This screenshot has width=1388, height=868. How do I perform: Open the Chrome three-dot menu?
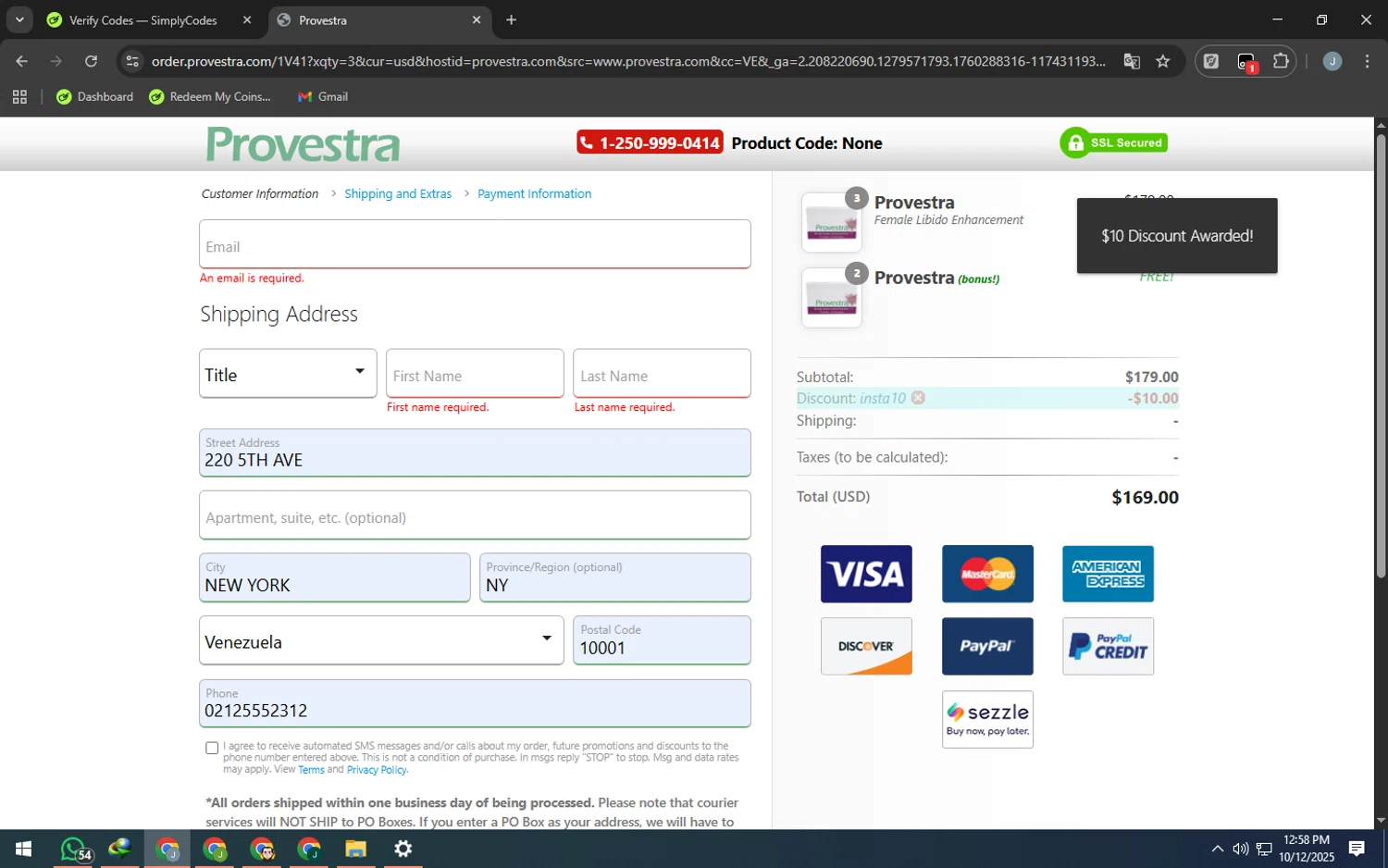coord(1367,61)
